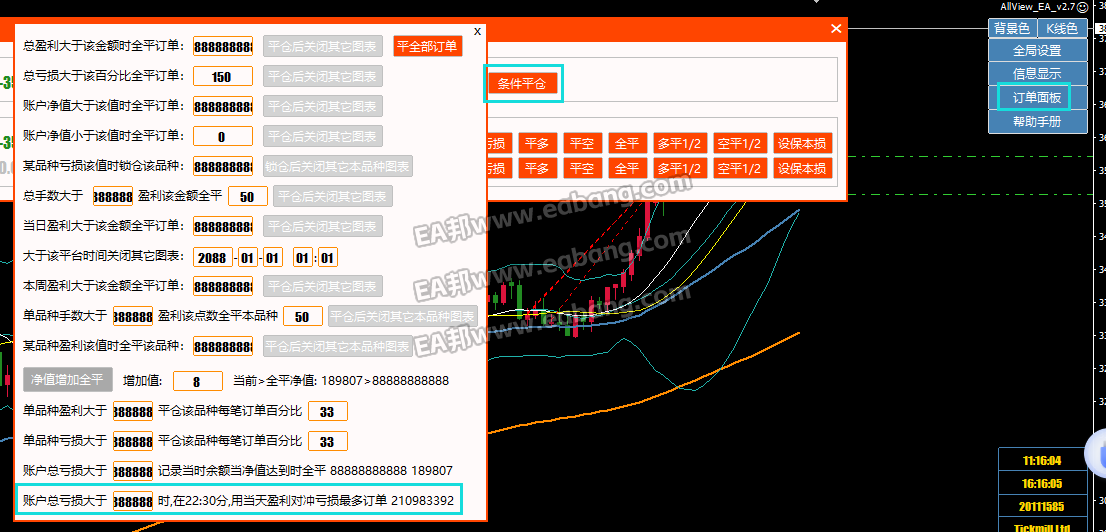Viewport: 1106px width, 532px height.
Task: Toggle 平仓后关闭其它图表 on 当日盈利 row
Action: [322, 226]
